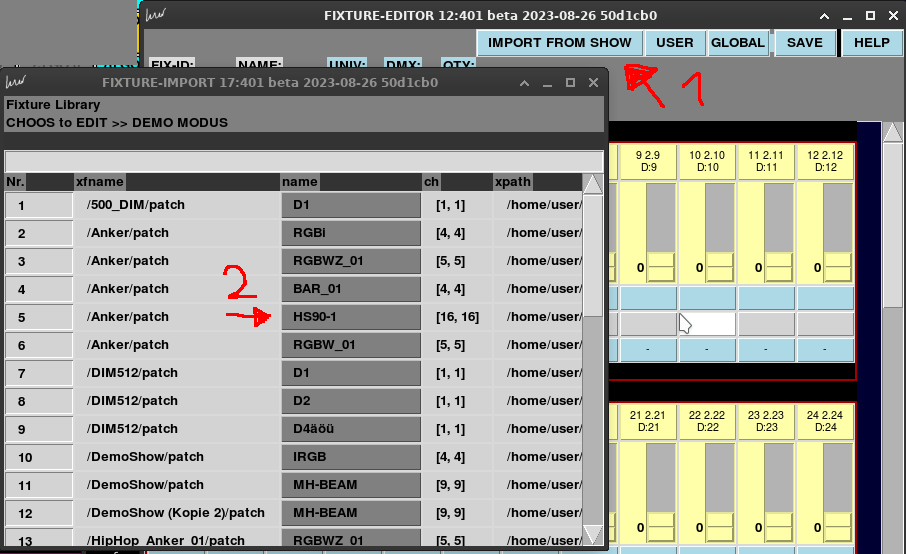Select the HS90-1 fixture name
This screenshot has height=554, width=906.
coord(350,317)
